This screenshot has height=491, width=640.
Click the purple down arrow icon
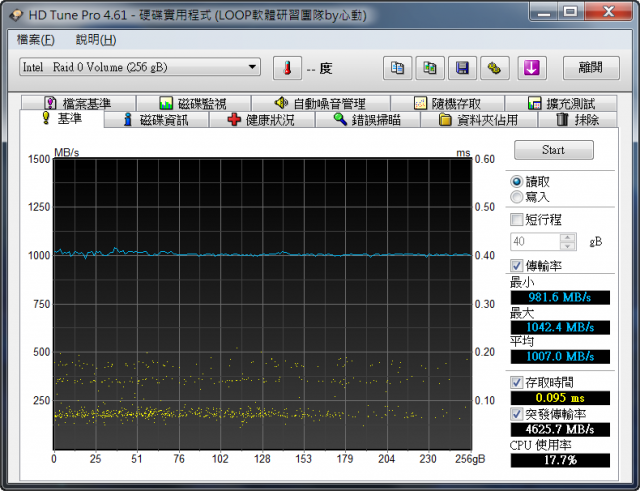point(532,68)
